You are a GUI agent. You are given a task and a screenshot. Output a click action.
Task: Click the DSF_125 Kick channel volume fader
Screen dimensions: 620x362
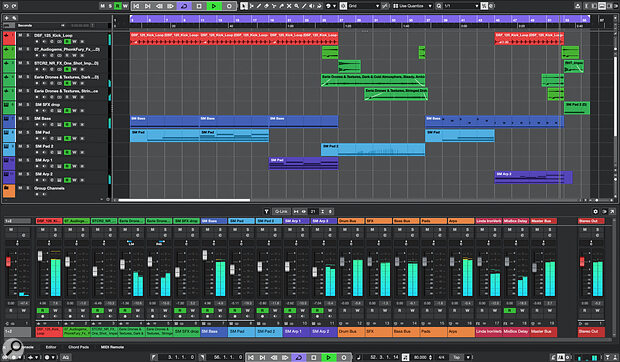(40, 256)
